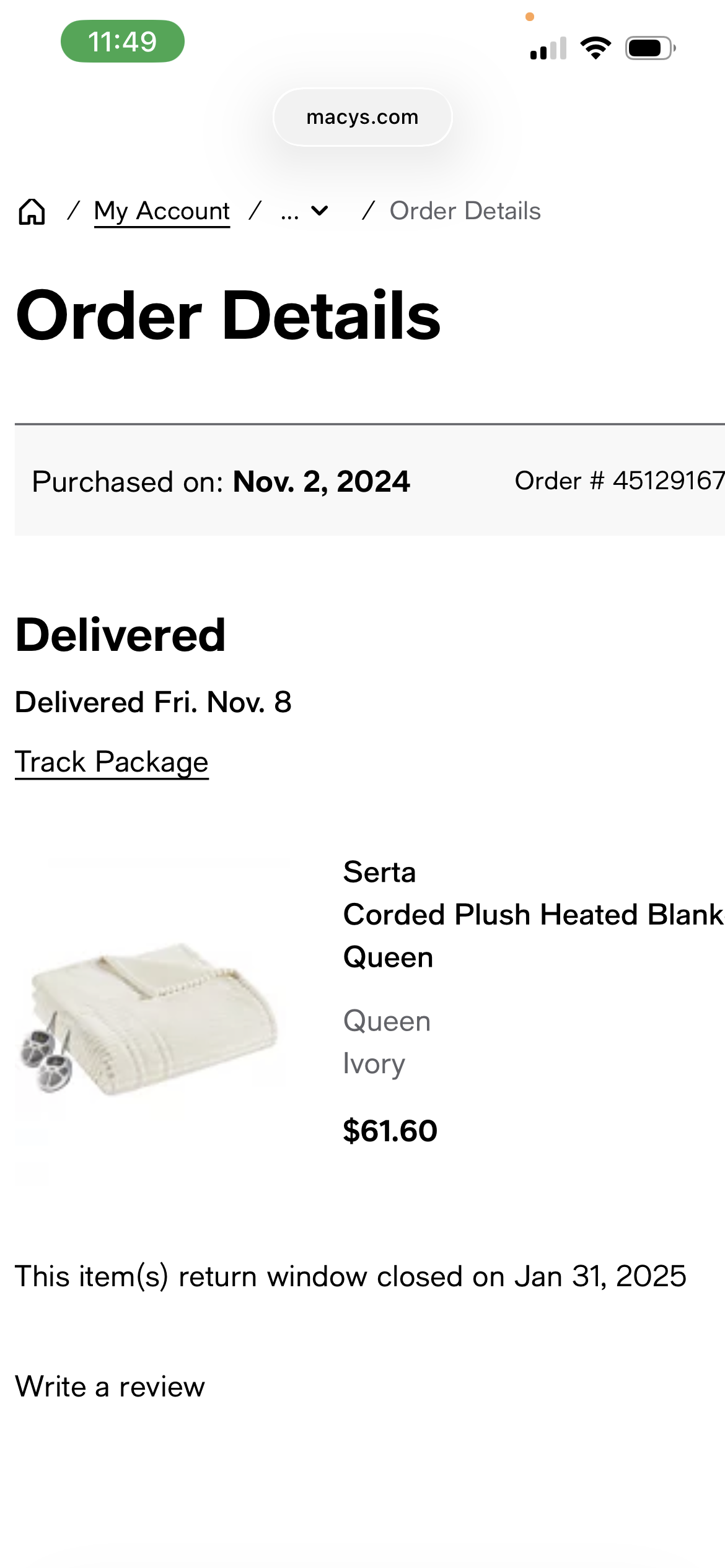
Task: Click the Order Details page heading
Action: tap(228, 315)
